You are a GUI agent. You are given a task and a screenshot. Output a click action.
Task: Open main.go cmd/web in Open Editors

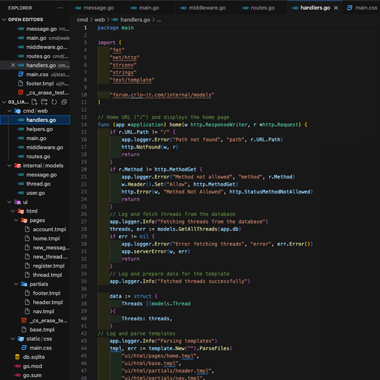35,38
